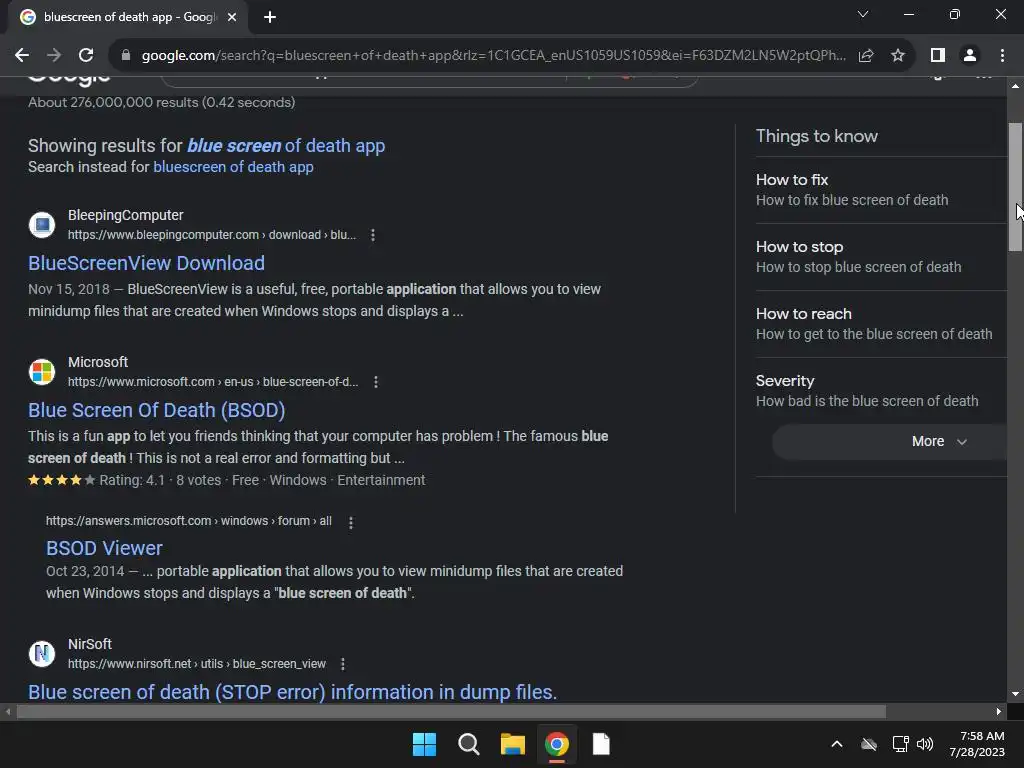Open Chrome side panel

(x=938, y=56)
